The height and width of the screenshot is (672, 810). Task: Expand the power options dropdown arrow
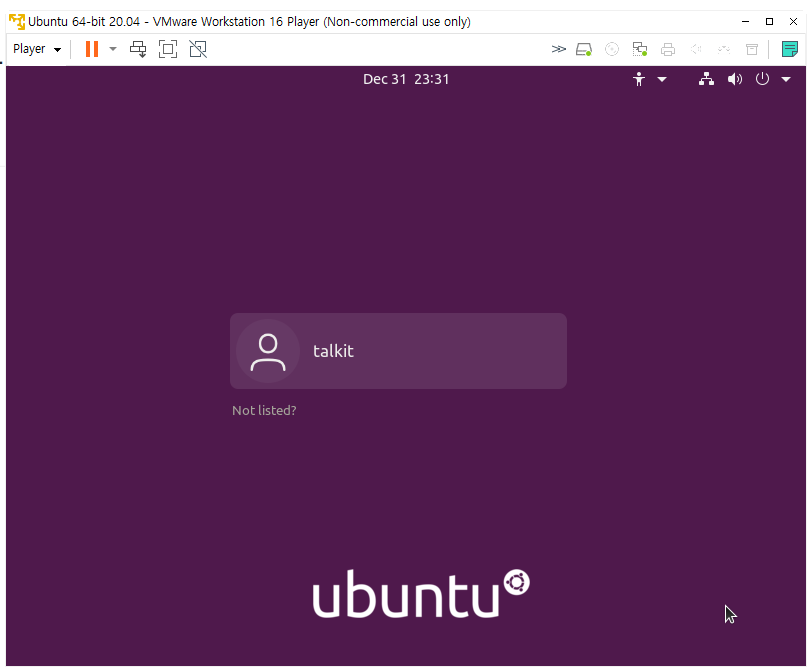tap(113, 49)
